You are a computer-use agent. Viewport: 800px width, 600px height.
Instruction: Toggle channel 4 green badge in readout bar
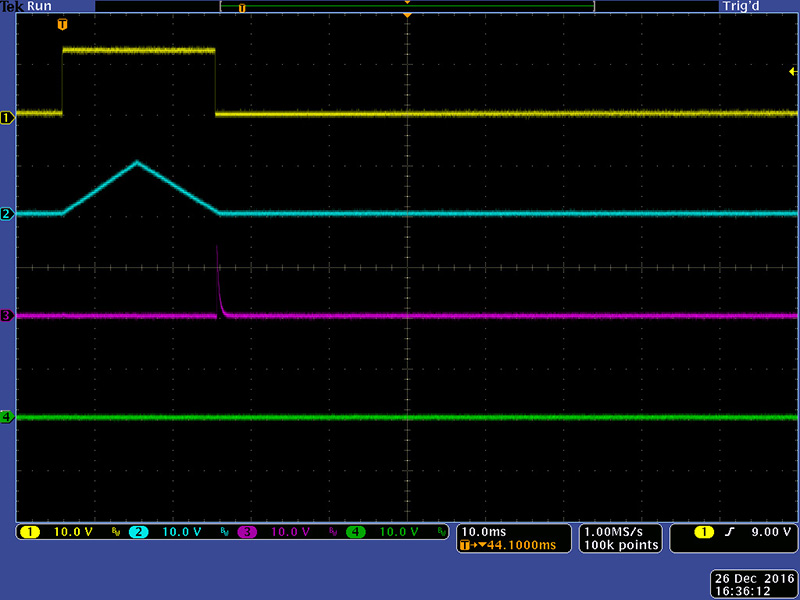coord(355,532)
